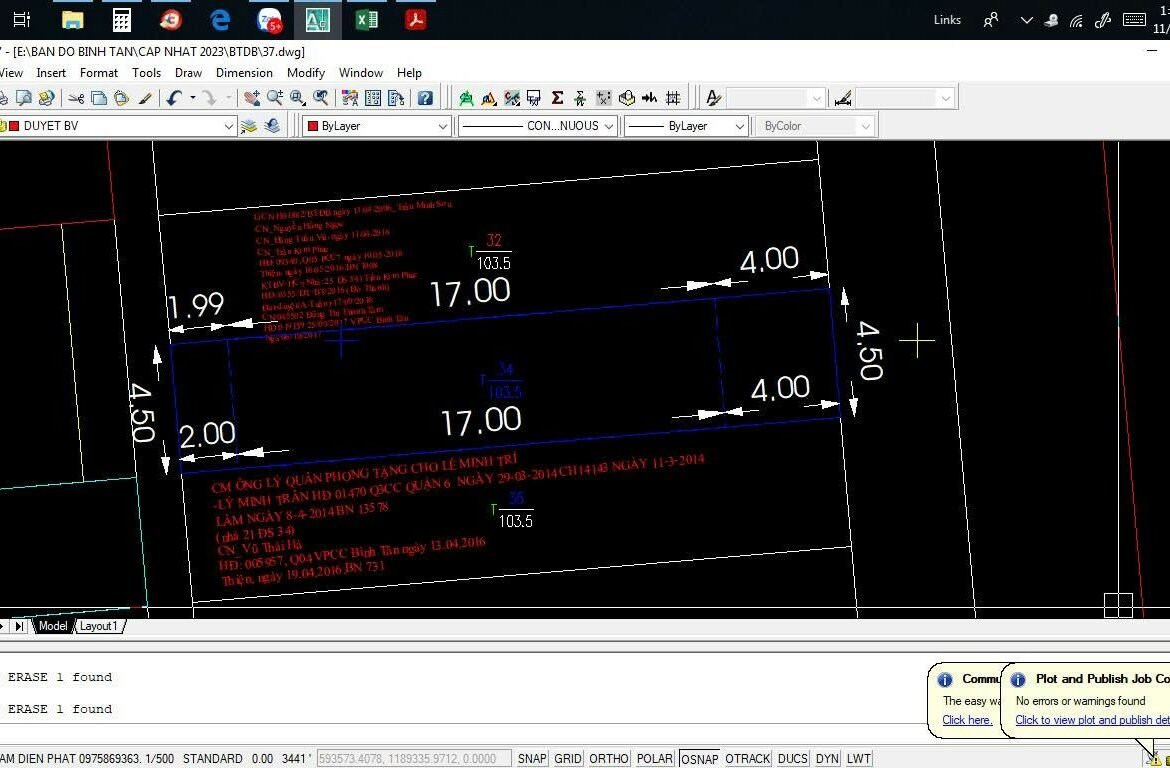The width and height of the screenshot is (1170, 768).
Task: Click the Sigma sum tool icon
Action: click(x=557, y=98)
